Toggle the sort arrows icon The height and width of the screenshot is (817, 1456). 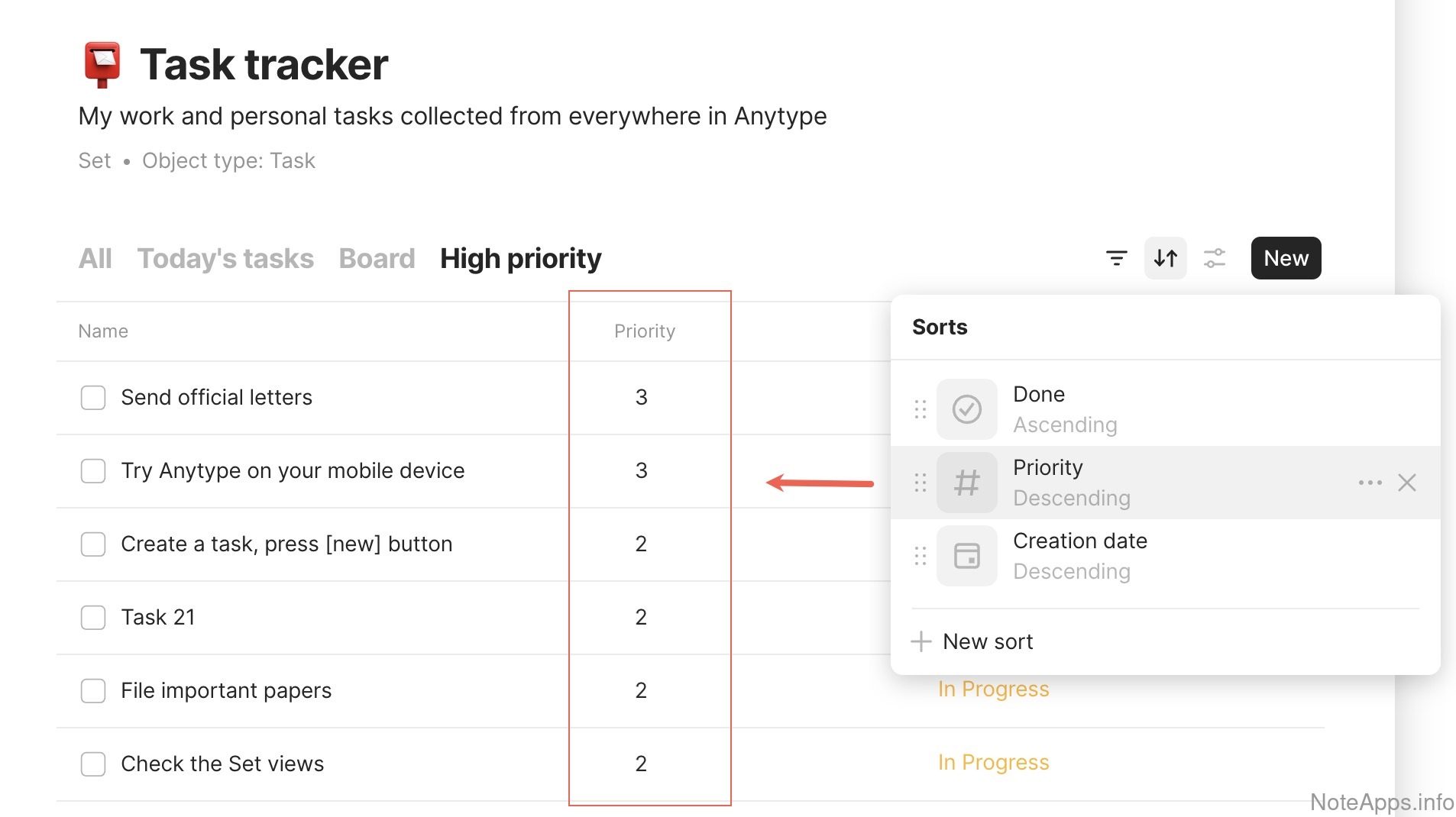1165,258
